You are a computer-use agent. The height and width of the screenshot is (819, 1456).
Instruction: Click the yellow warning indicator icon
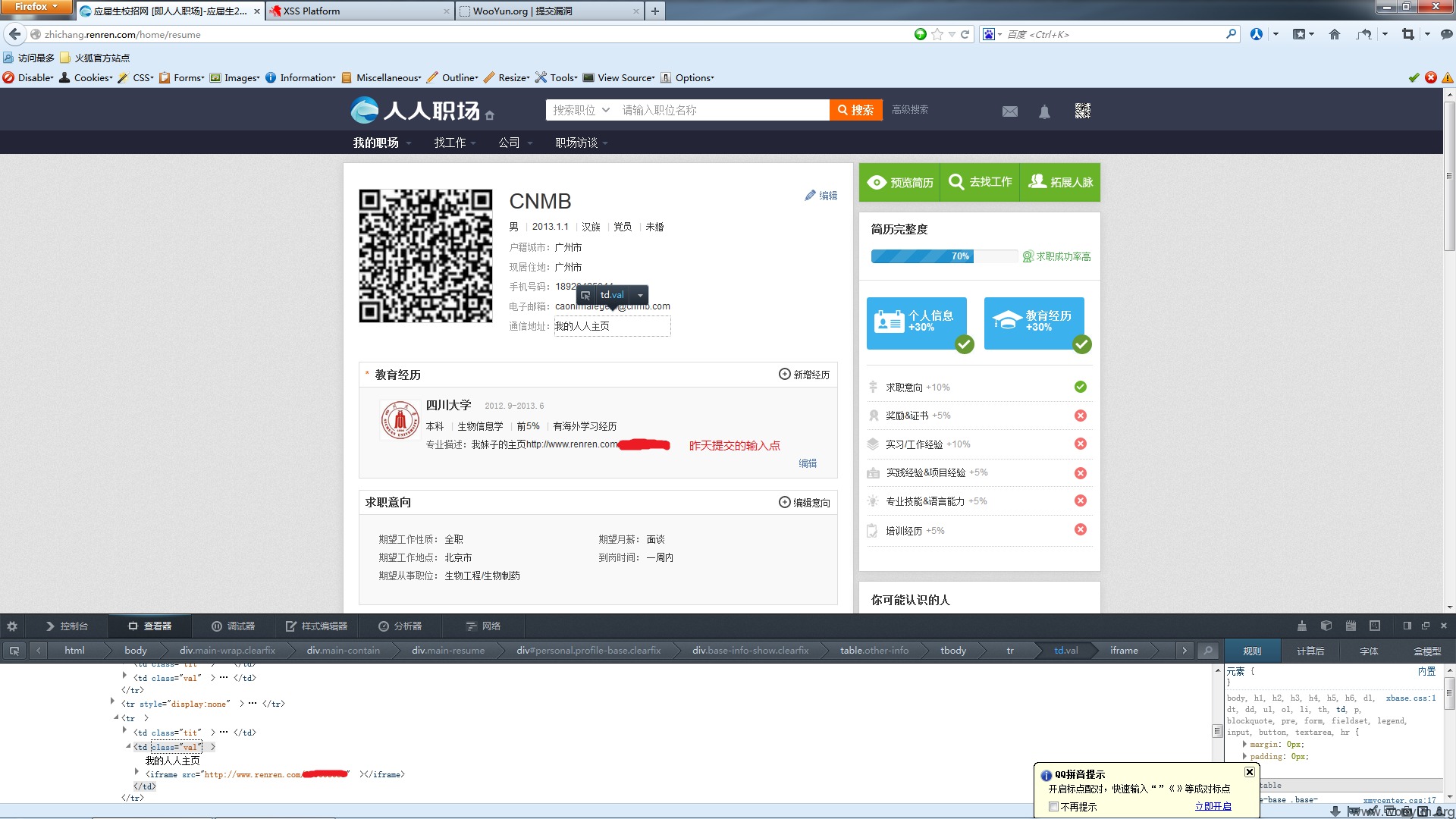[x=1448, y=77]
